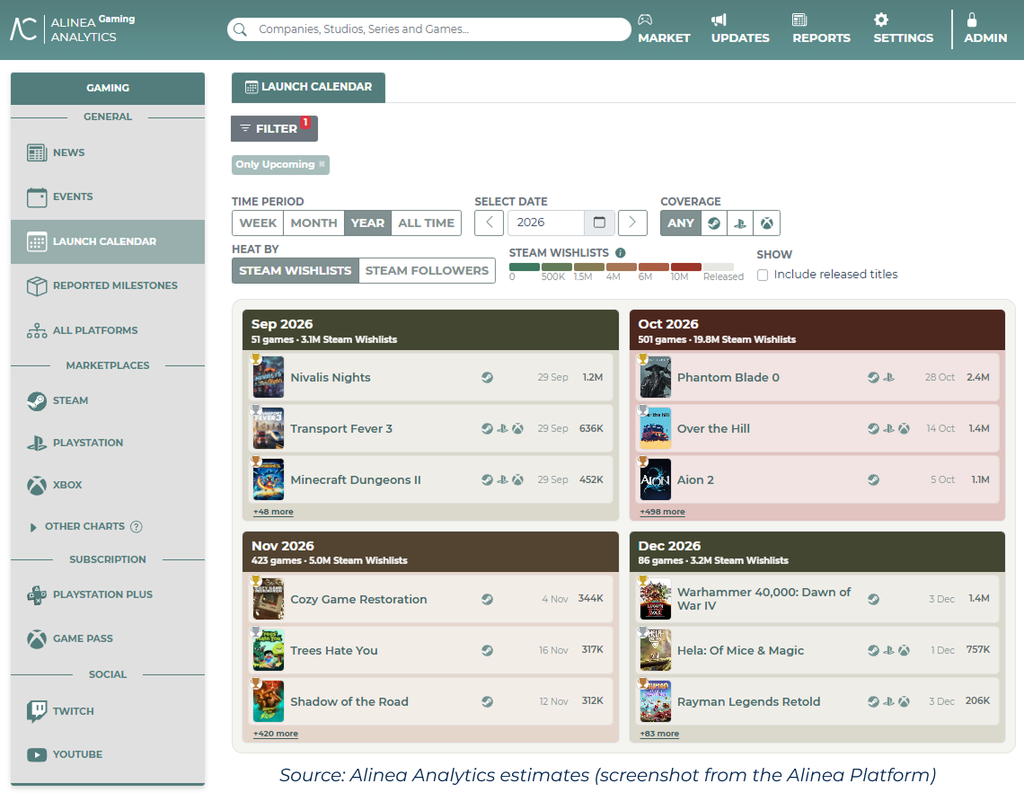The image size is (1024, 799).
Task: Set time period to Month
Action: 313,223
